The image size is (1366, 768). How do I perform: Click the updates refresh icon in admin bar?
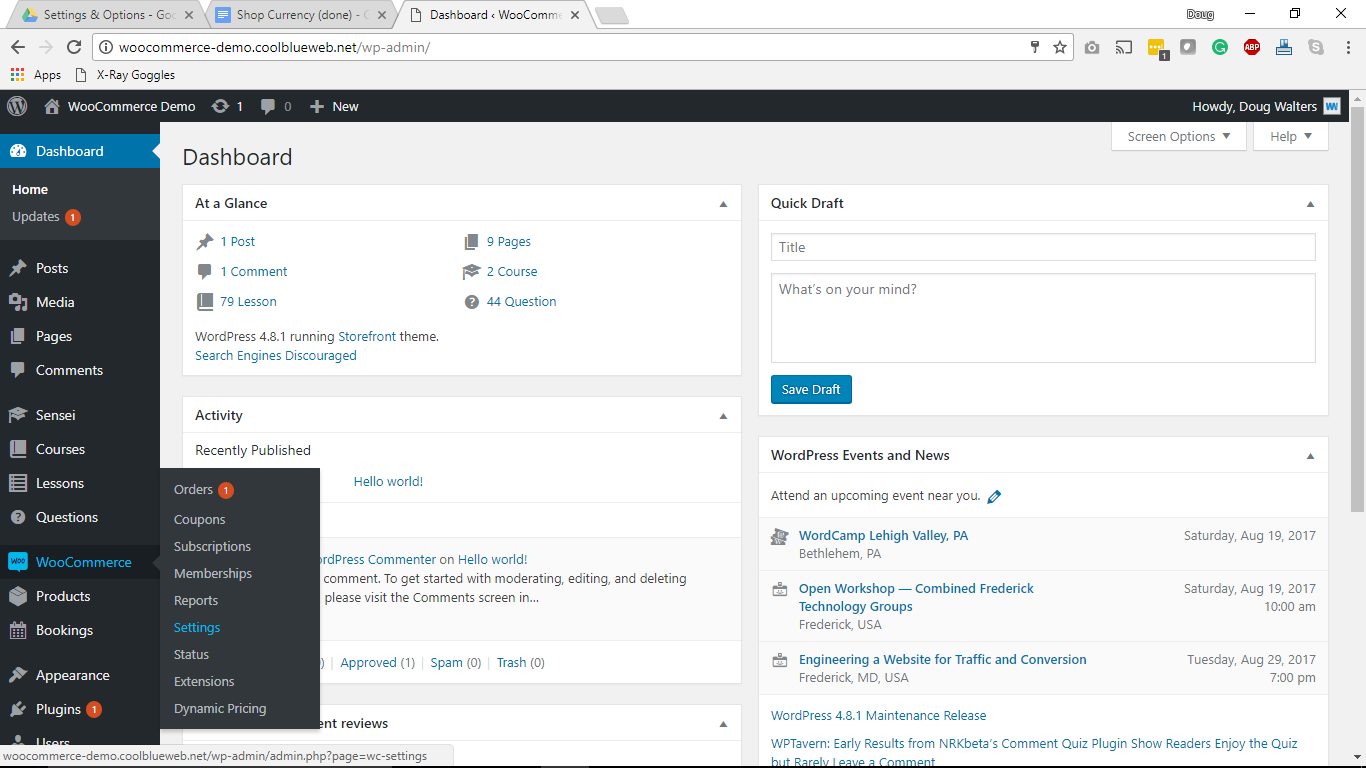tap(220, 106)
